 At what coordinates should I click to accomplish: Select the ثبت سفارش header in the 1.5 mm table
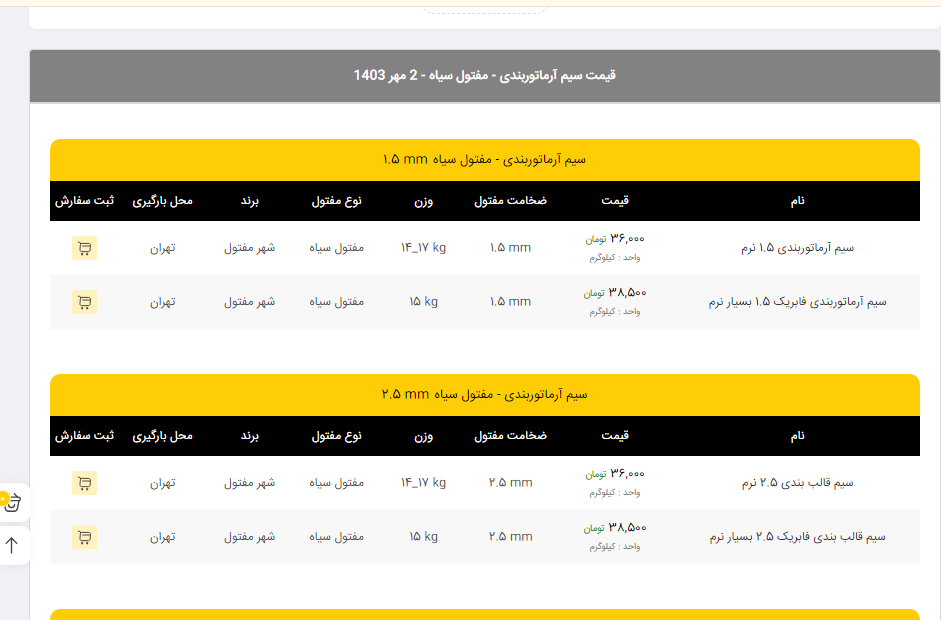coord(84,201)
